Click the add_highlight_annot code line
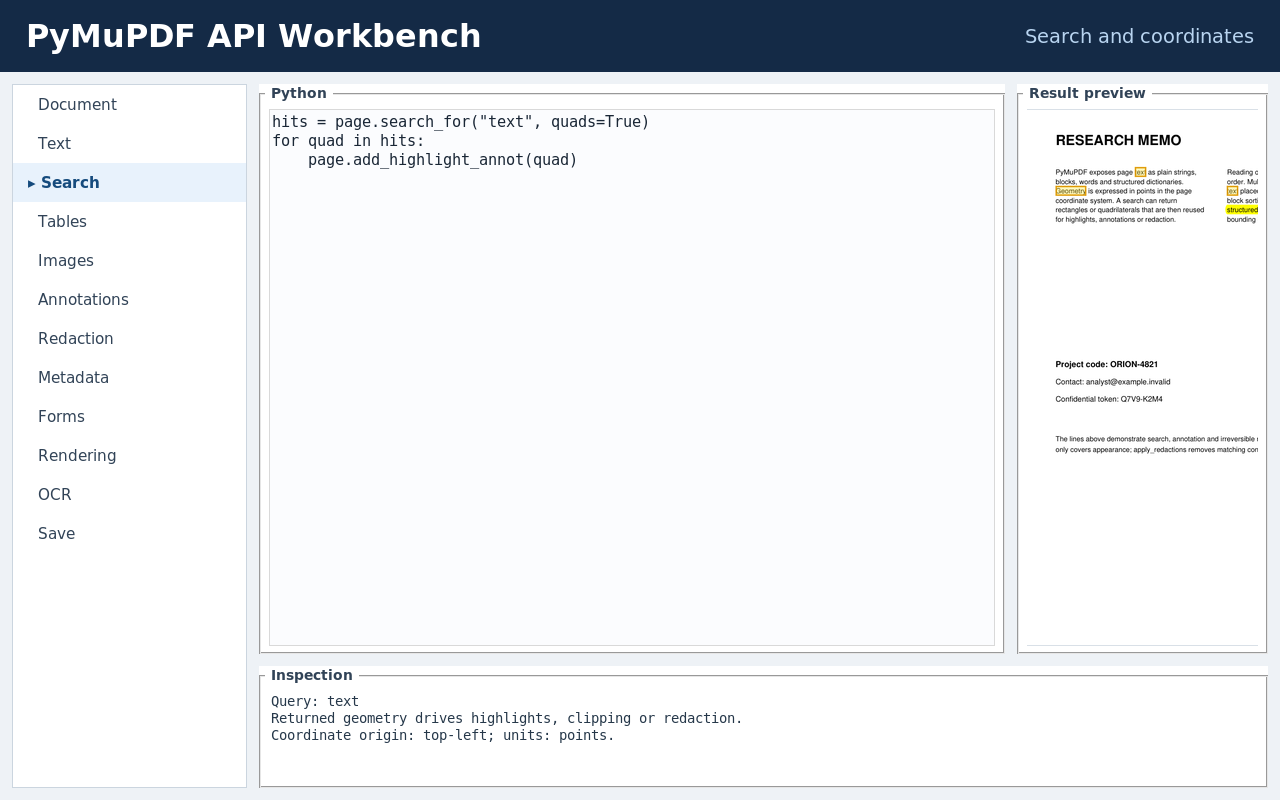This screenshot has width=1280, height=800. (443, 160)
